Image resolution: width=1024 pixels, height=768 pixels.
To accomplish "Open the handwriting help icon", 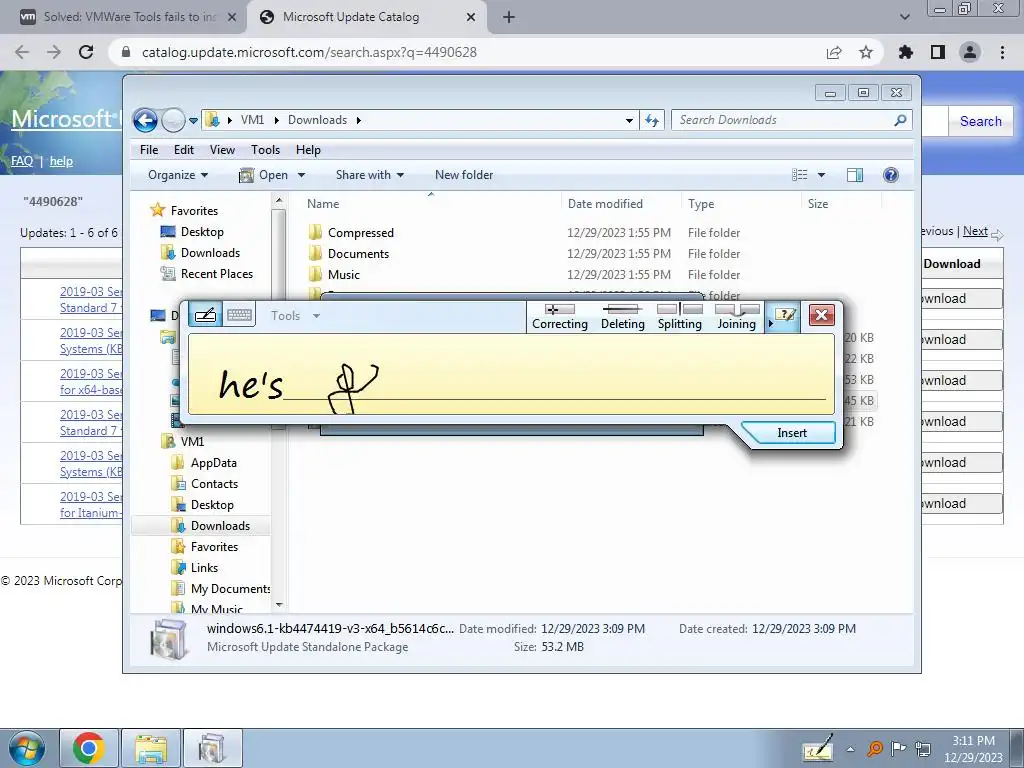I will coord(785,316).
